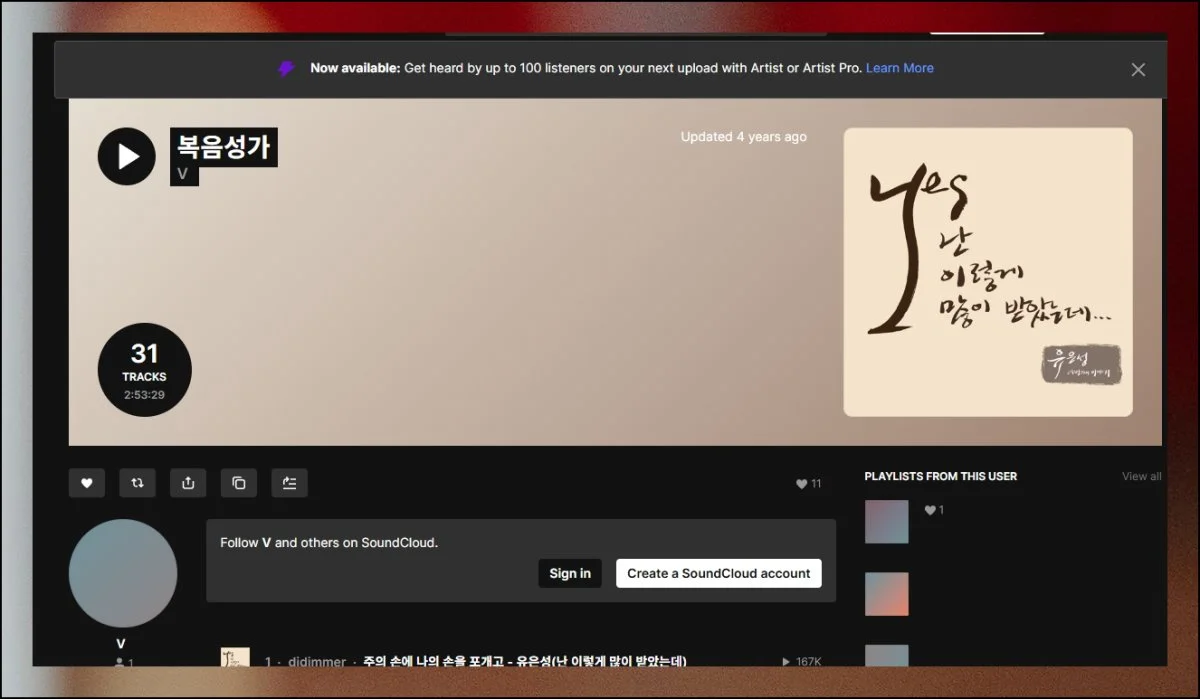
Task: Click the first sidebar playlist like count
Action: pyautogui.click(x=934, y=510)
